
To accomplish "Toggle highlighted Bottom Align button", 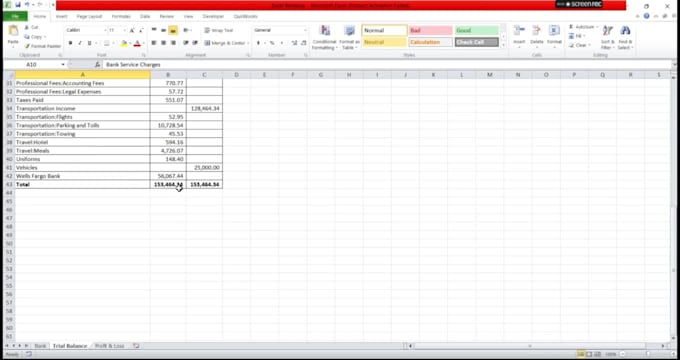I will coord(173,30).
